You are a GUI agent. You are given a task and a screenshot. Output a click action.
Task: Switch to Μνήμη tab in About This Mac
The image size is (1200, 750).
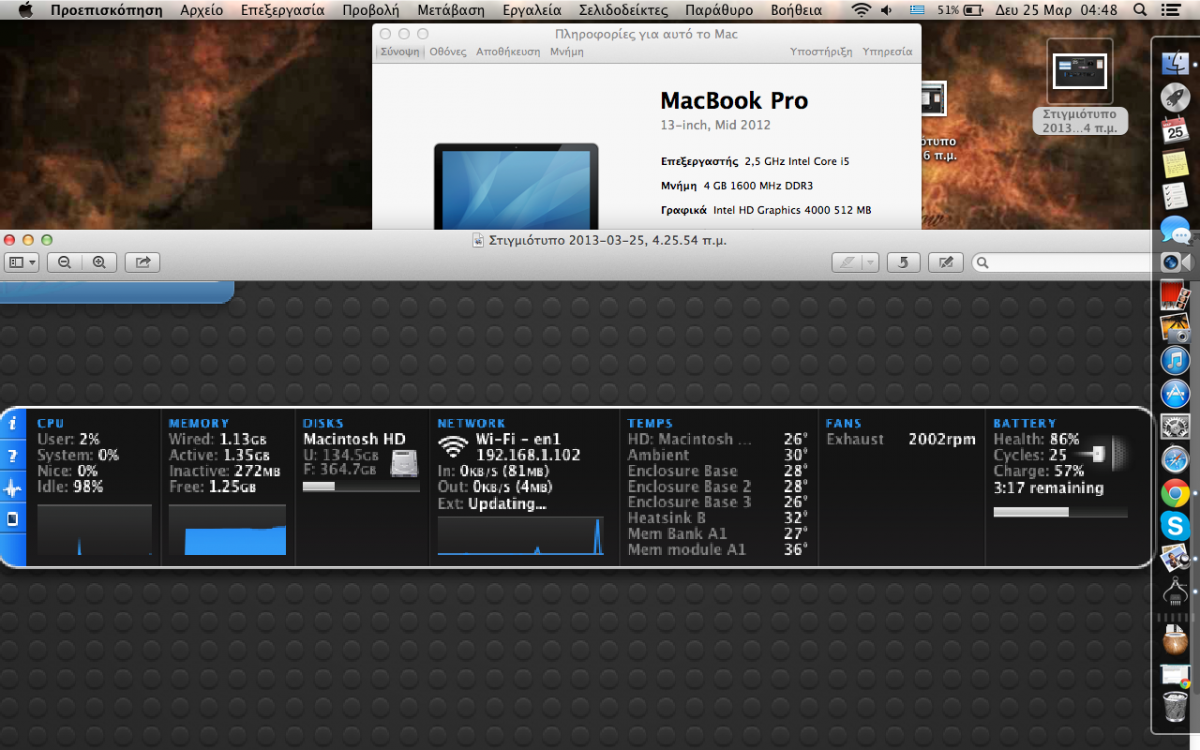click(567, 51)
